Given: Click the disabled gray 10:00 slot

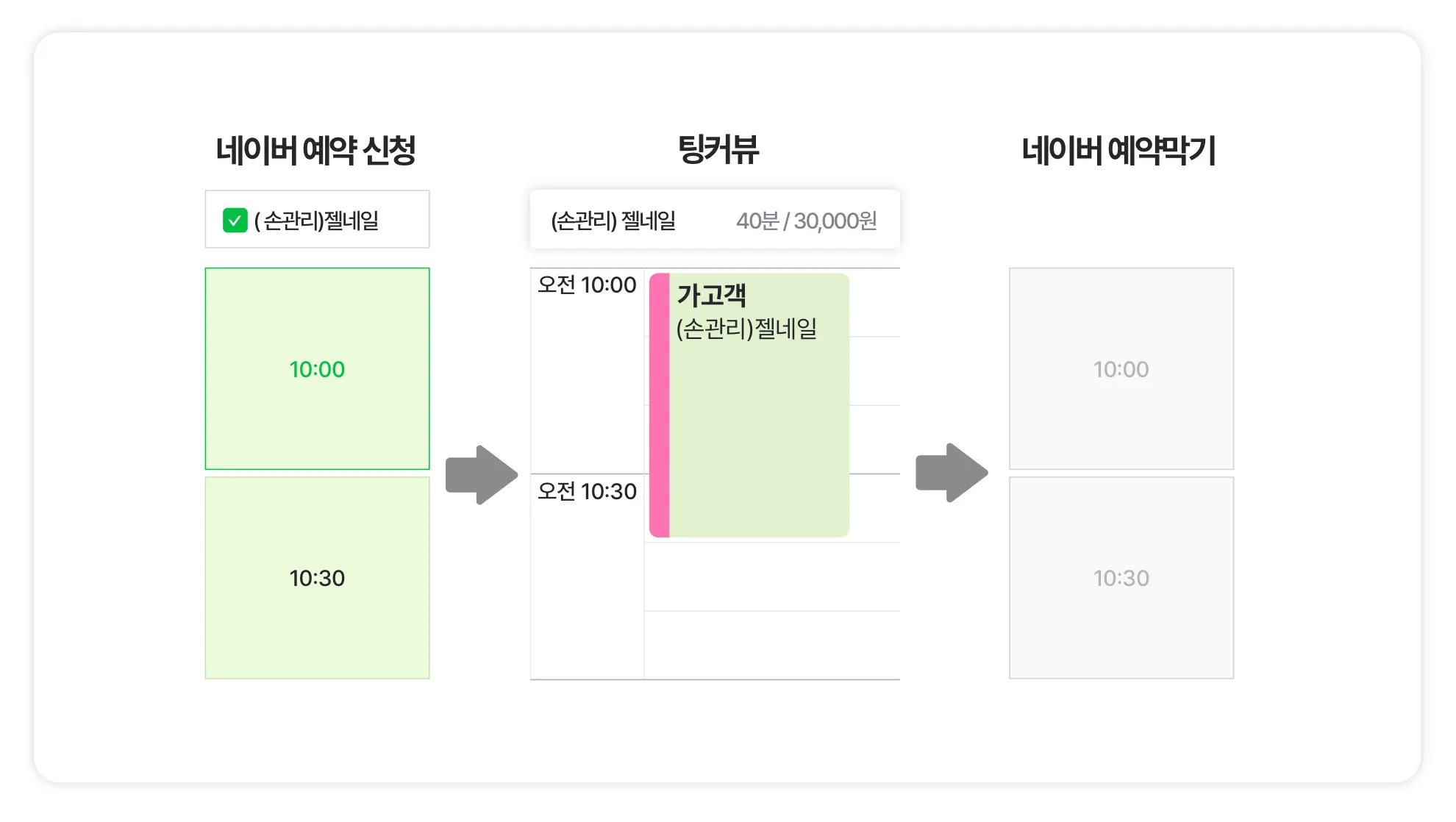Looking at the screenshot, I should 1121,368.
